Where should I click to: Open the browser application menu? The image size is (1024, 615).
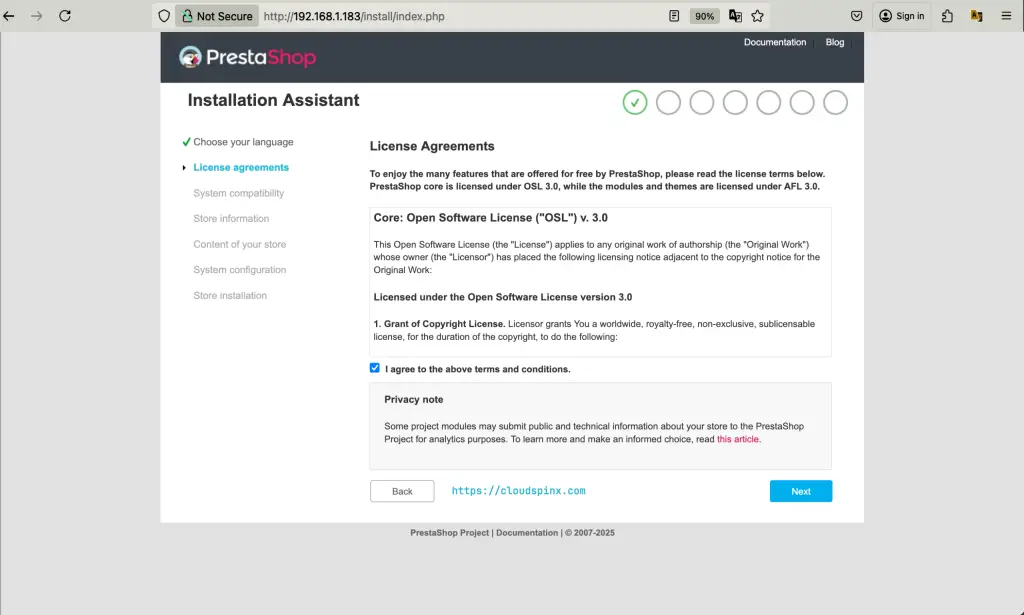1005,15
